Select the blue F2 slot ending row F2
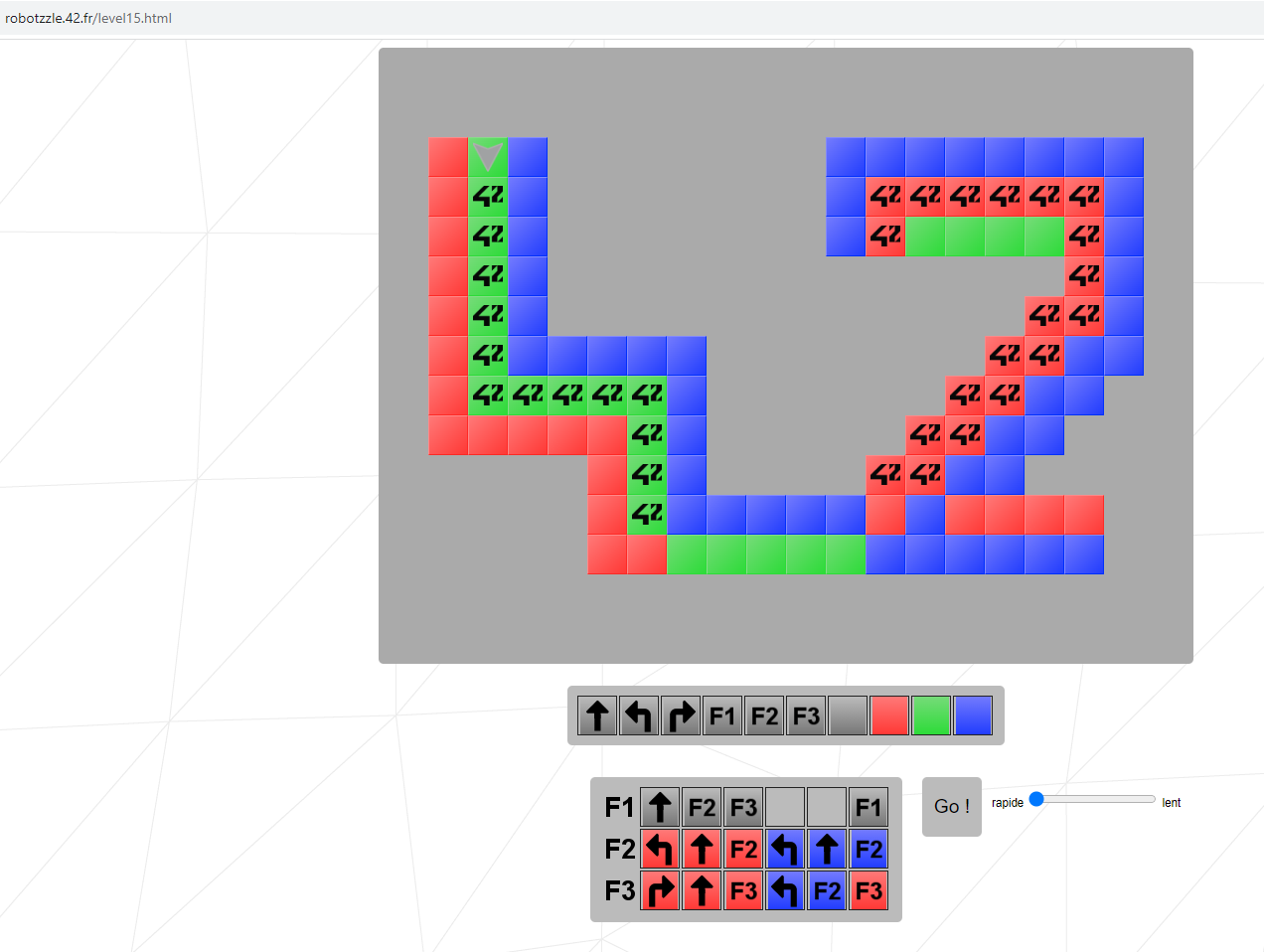 coord(869,849)
